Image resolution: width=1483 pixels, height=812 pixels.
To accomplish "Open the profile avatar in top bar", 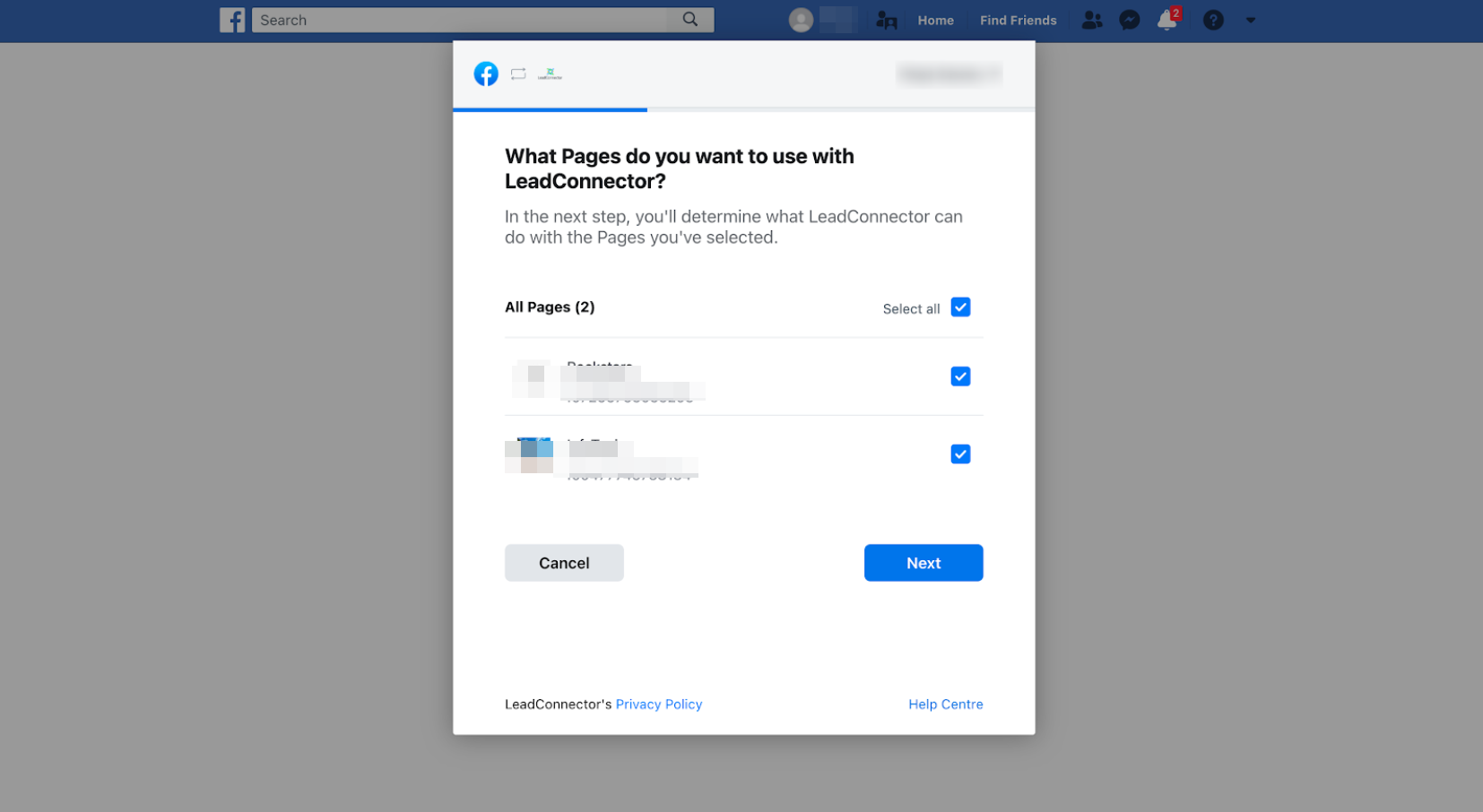I will click(x=801, y=20).
